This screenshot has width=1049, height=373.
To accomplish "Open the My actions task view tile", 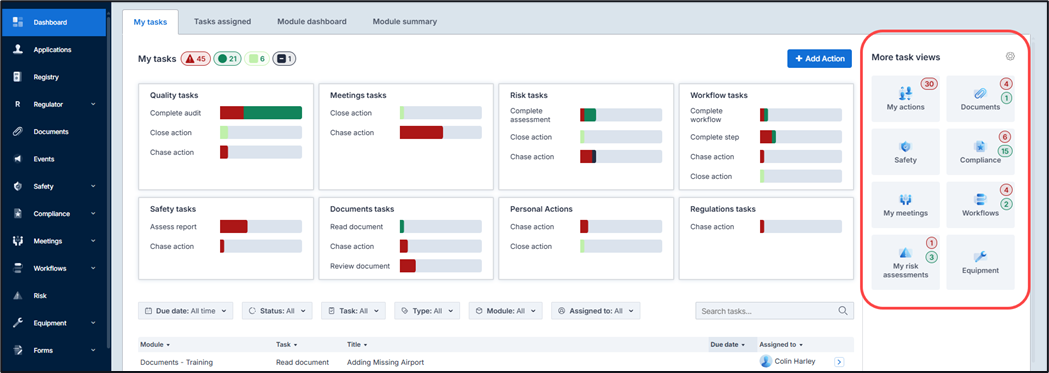I will tap(905, 99).
